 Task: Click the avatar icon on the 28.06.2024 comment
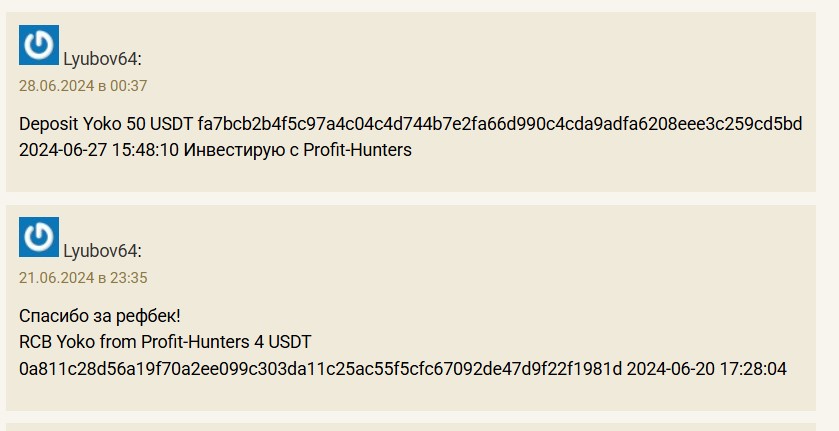(x=39, y=45)
